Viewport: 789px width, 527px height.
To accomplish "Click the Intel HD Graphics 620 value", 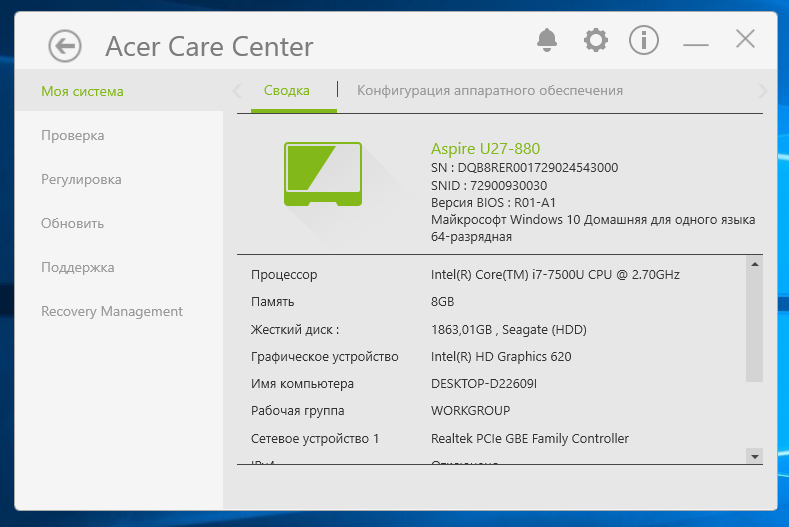I will click(x=501, y=357).
